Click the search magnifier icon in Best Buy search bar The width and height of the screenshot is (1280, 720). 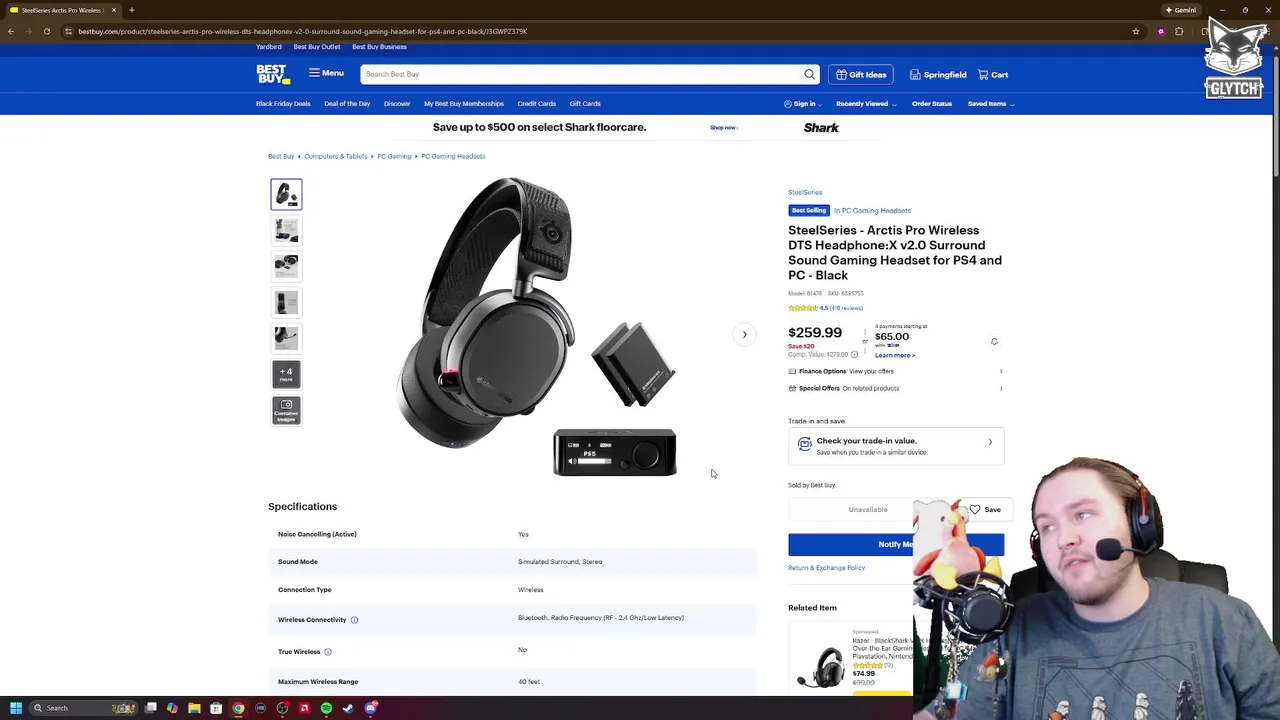(809, 74)
